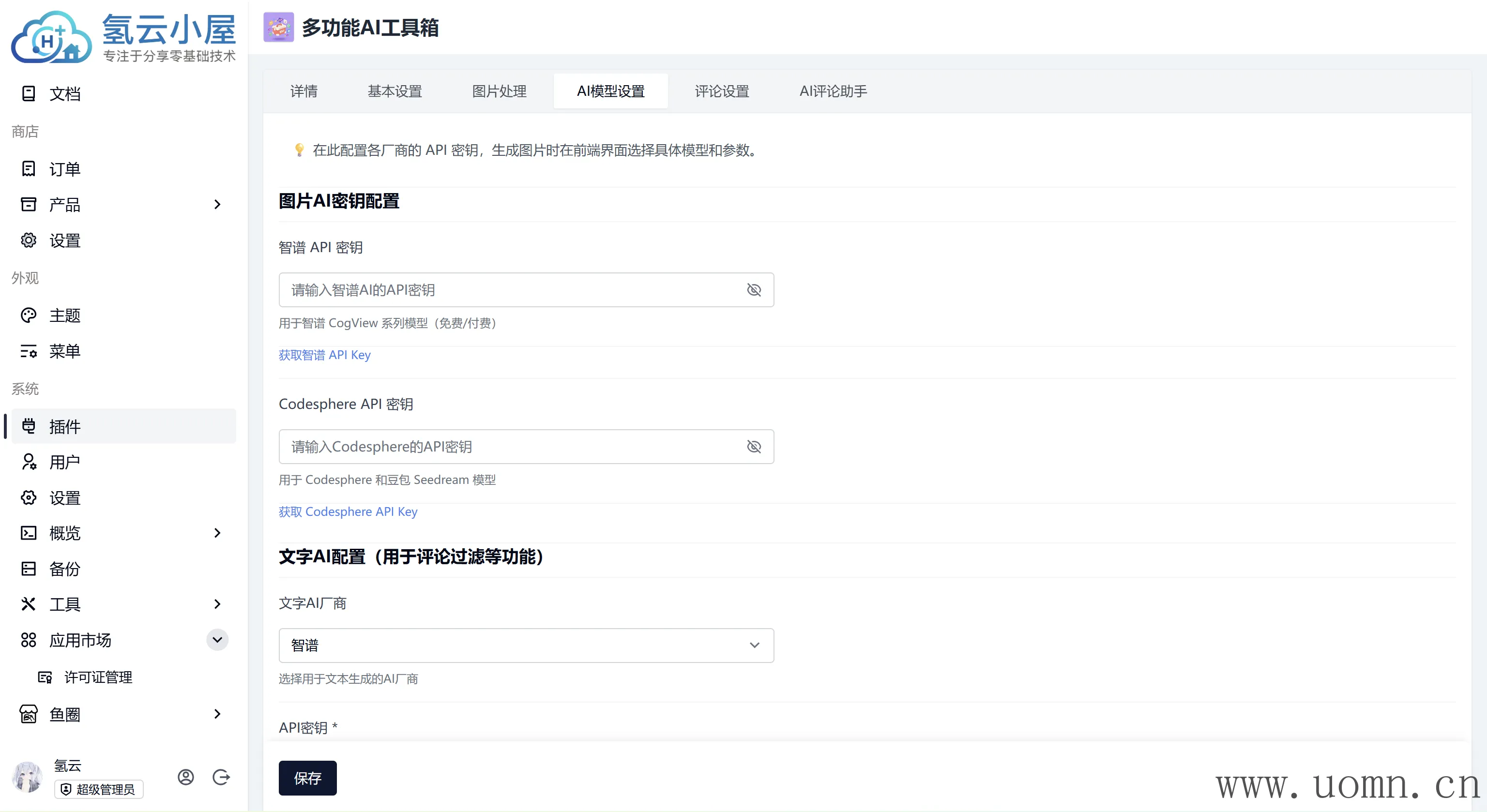The image size is (1487, 812).
Task: Open the AI评论助手 tab
Action: (833, 91)
